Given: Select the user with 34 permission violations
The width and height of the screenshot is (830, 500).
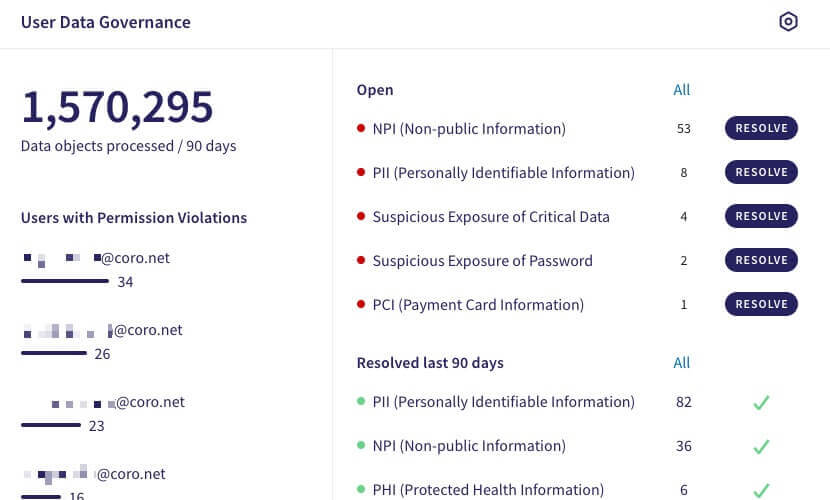Looking at the screenshot, I should coord(96,258).
